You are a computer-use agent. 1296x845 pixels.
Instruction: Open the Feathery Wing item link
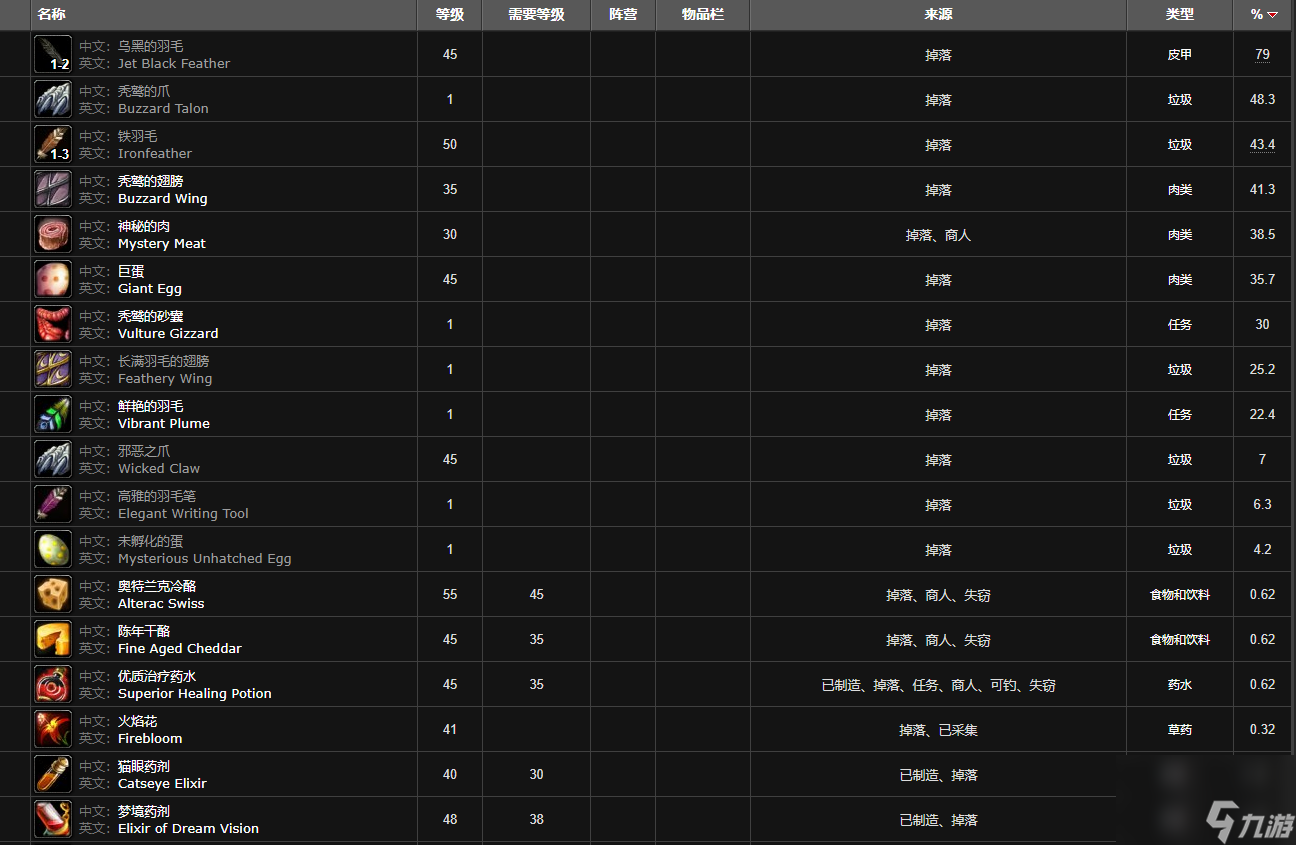click(165, 378)
